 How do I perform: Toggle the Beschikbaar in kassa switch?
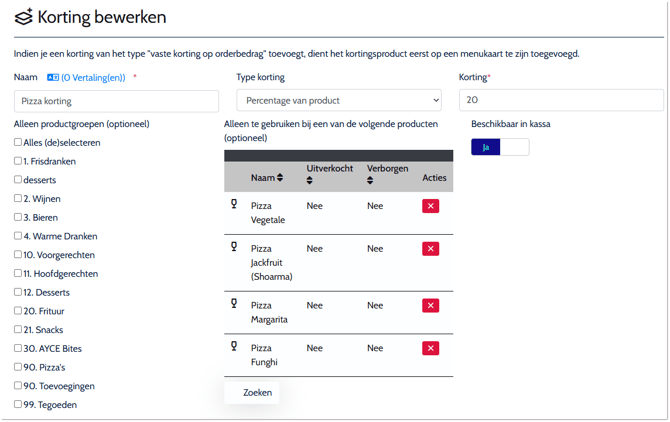(x=500, y=147)
